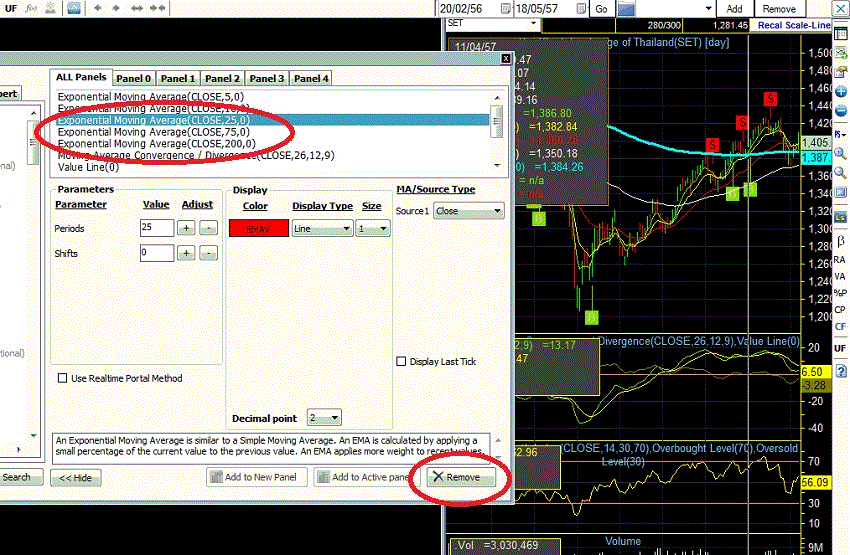Select Value Line(0) in indicator list
Viewport: 850px width, 555px height.
click(x=273, y=167)
